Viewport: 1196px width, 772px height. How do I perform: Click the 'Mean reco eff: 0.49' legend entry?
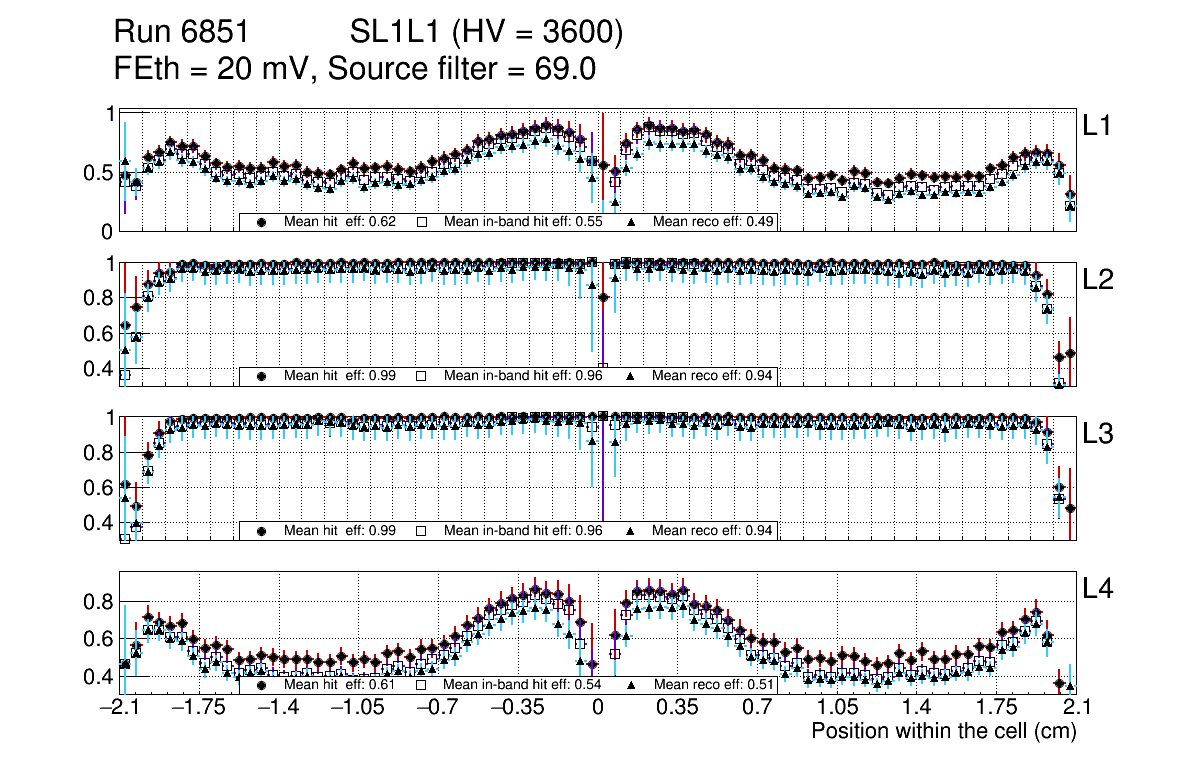point(712,222)
